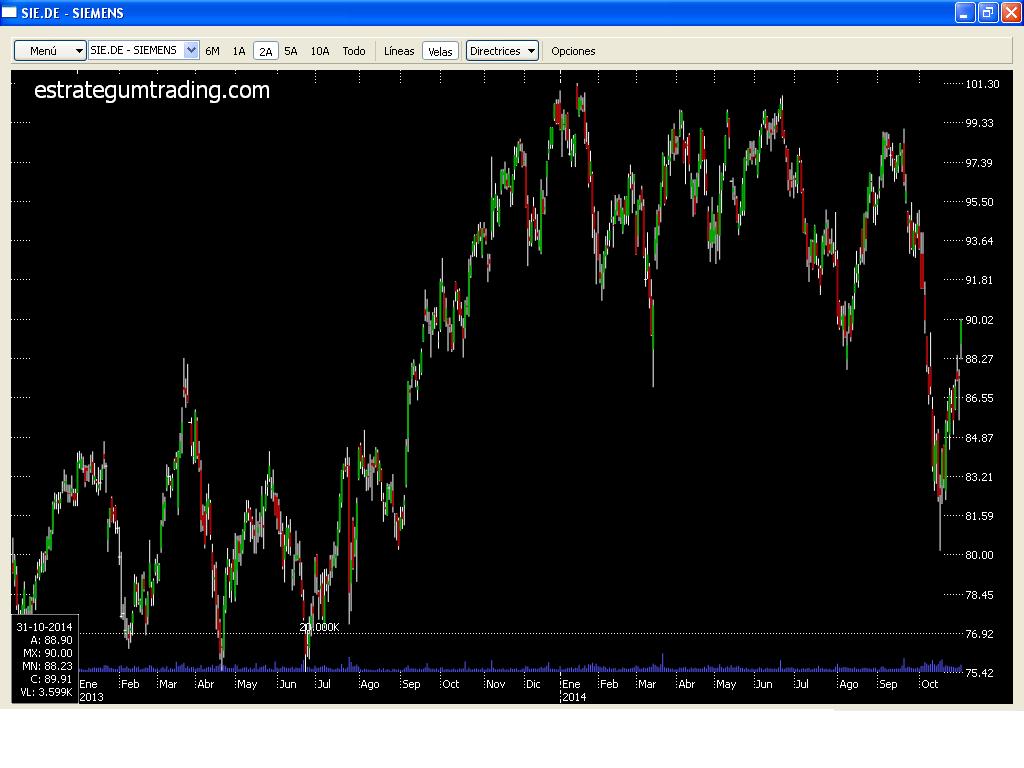
Task: Select the 1A time range
Action: (x=239, y=51)
